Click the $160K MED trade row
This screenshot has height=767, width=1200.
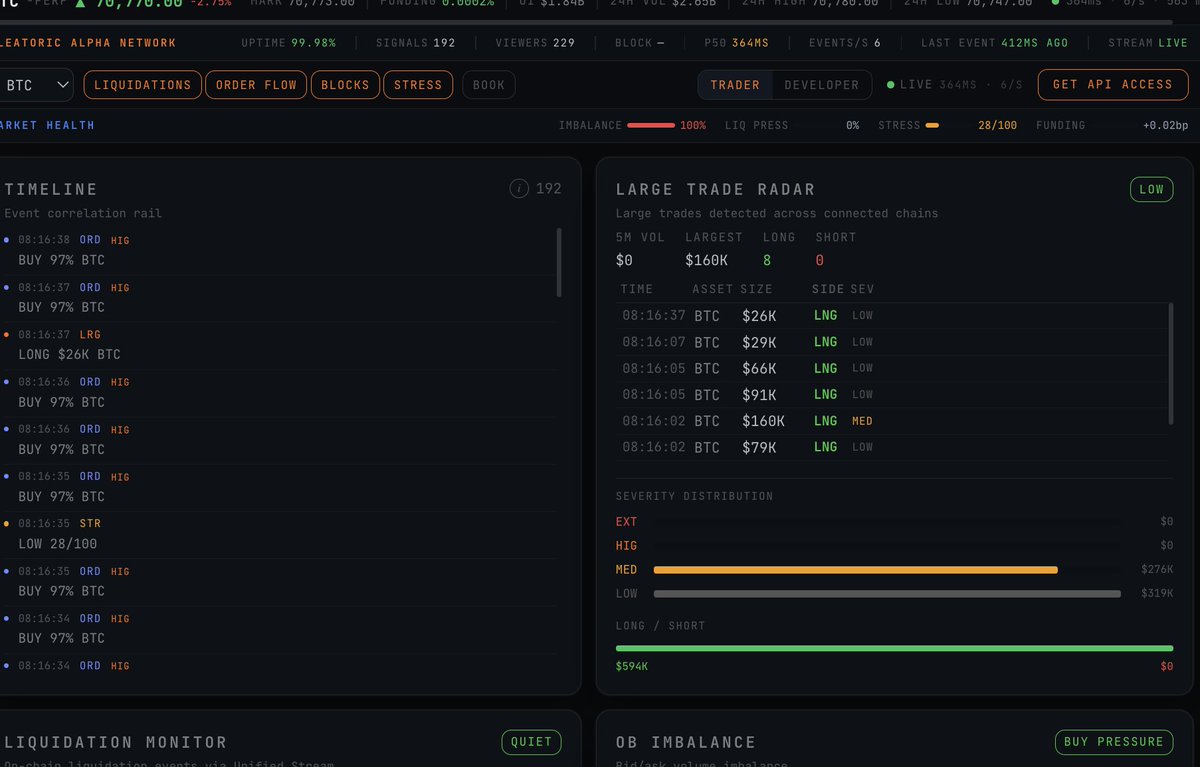pyautogui.click(x=893, y=421)
